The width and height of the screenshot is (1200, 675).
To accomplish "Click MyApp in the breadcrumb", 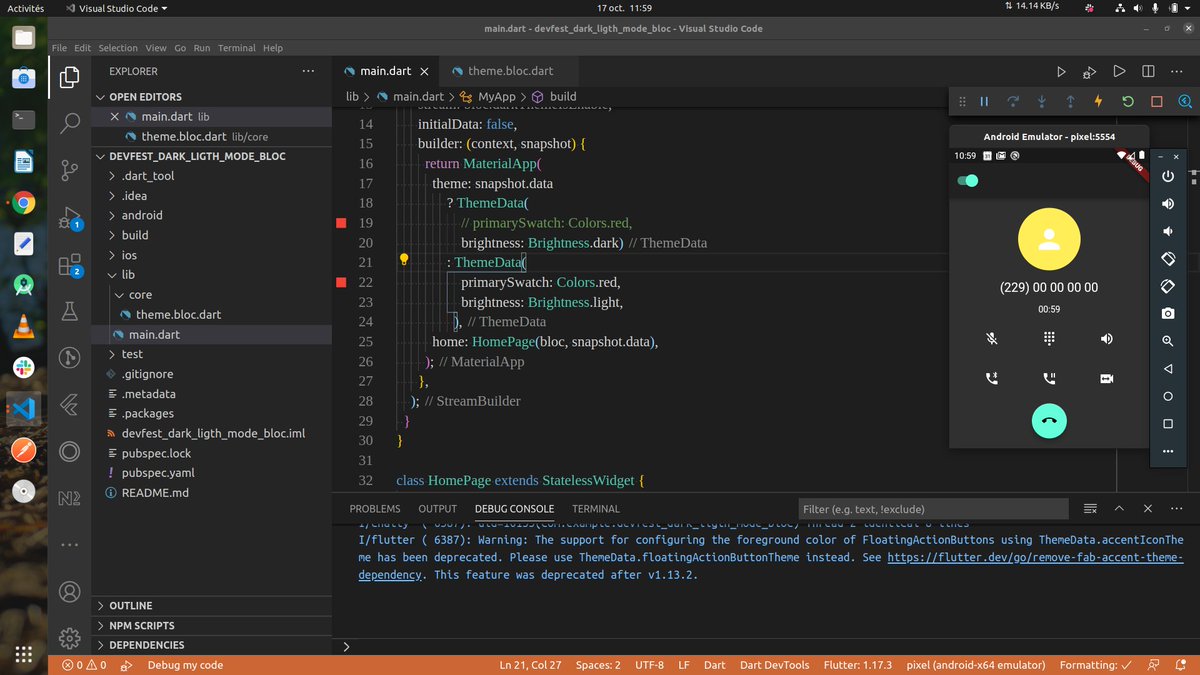I will click(497, 97).
